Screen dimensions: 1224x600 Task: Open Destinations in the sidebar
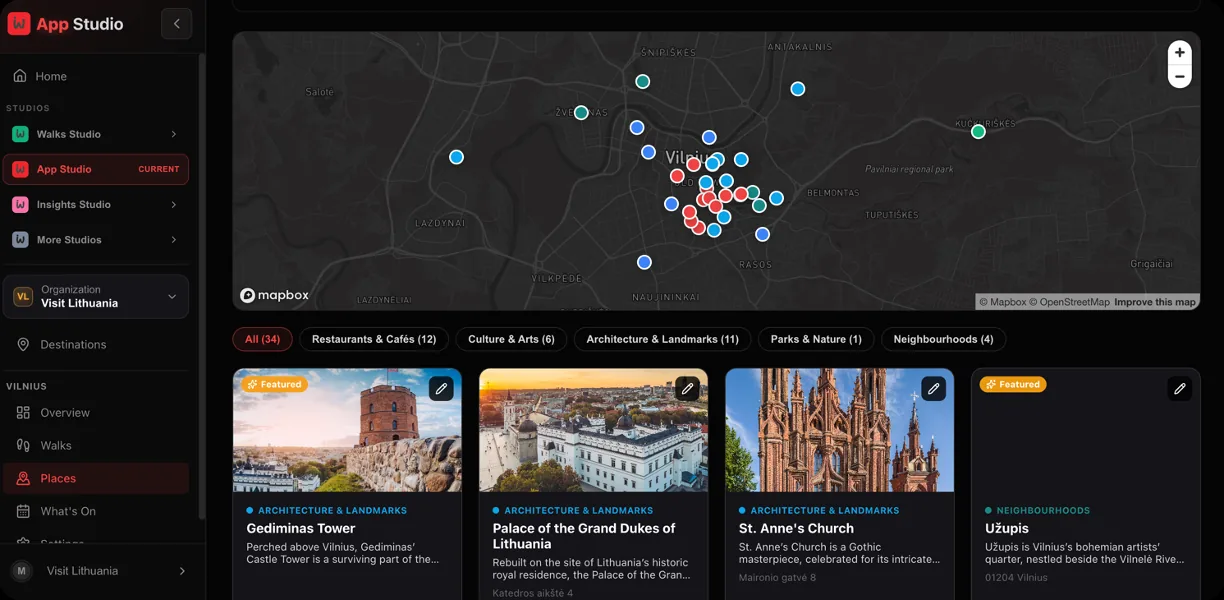pos(96,344)
